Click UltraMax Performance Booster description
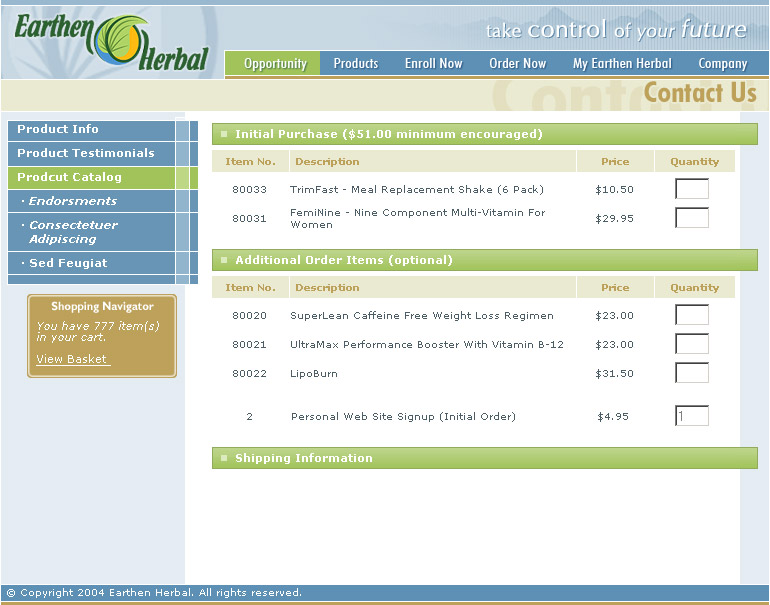The image size is (770, 605). click(x=427, y=344)
